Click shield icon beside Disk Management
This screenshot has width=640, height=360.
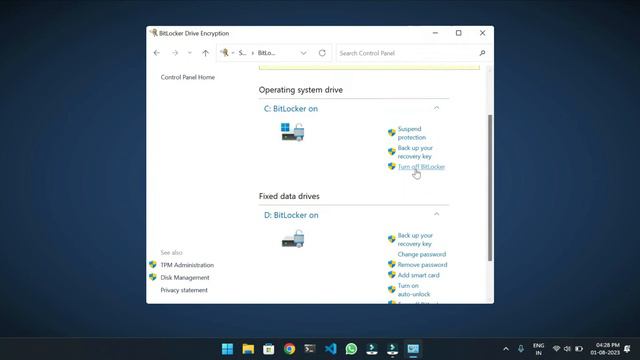153,277
